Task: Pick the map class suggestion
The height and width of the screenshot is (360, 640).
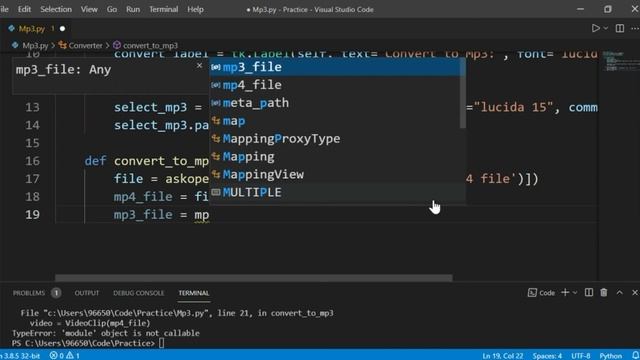Action: 335,121
